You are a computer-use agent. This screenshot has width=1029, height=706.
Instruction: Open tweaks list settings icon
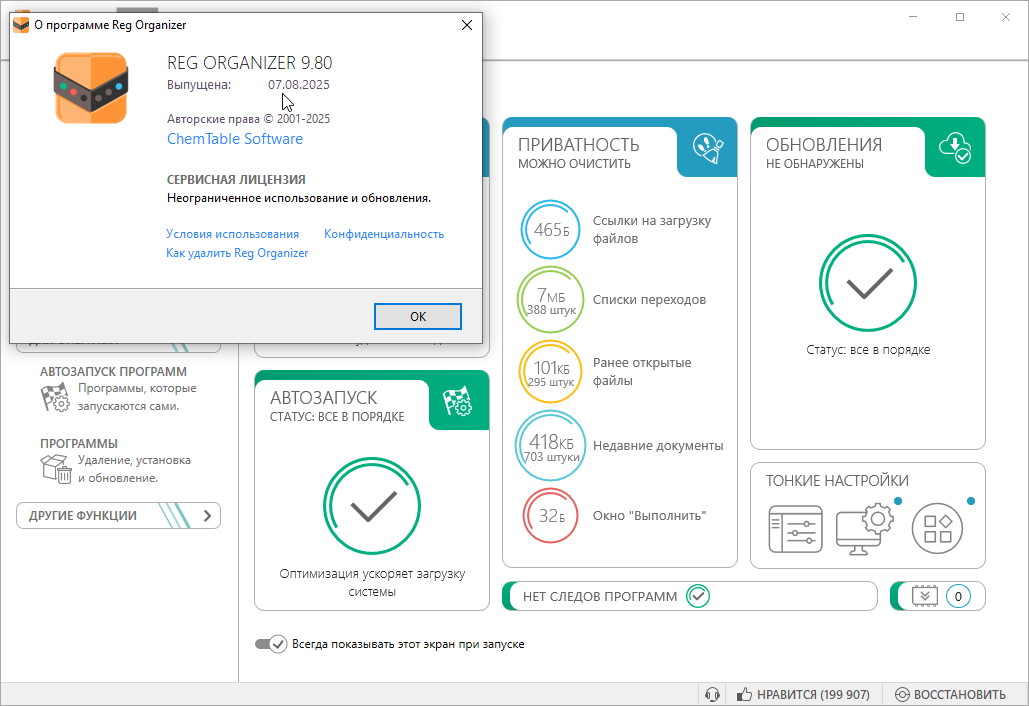795,529
